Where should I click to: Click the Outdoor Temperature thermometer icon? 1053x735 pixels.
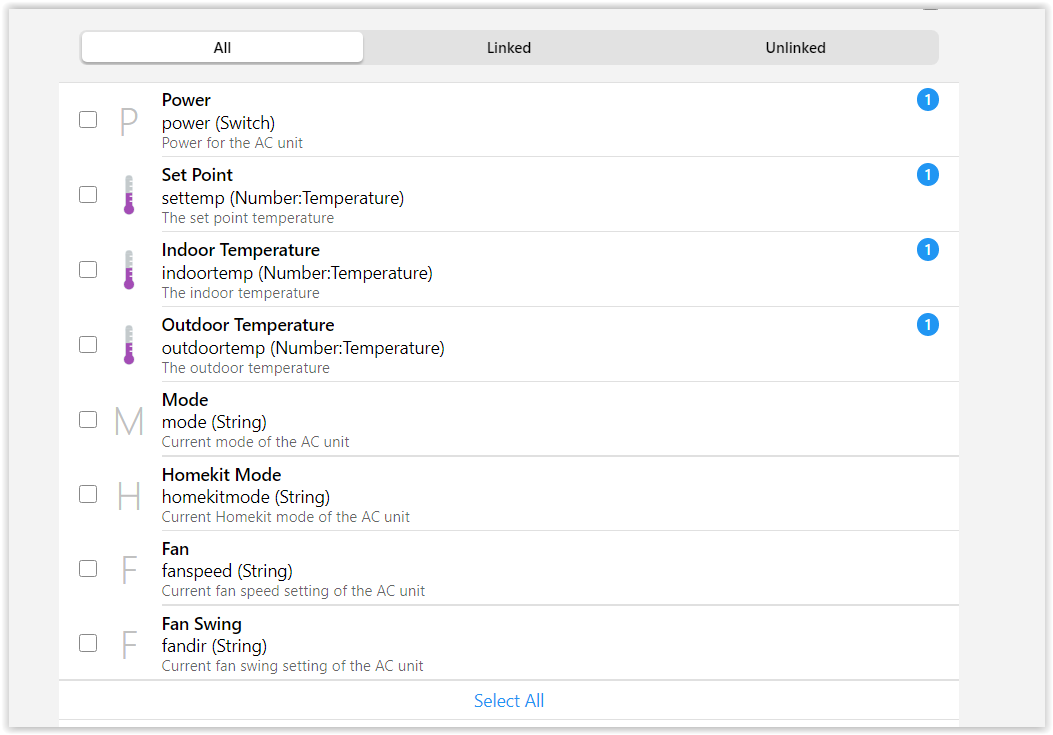pyautogui.click(x=128, y=345)
